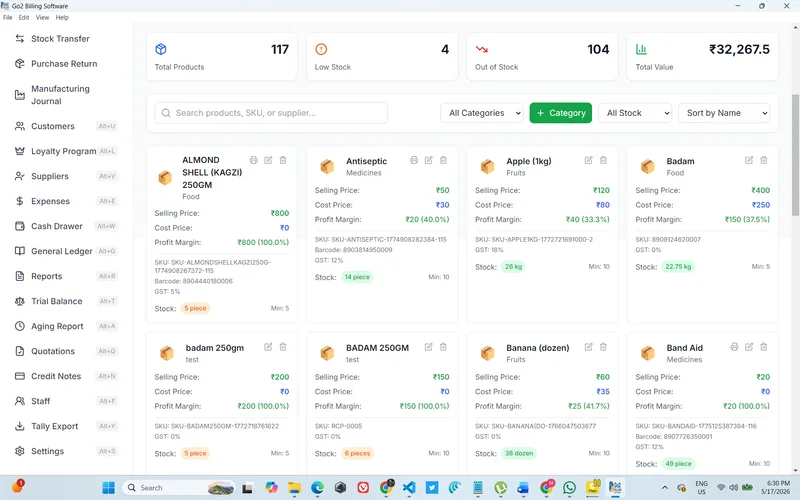Image resolution: width=800 pixels, height=500 pixels.
Task: Open General Ledger section
Action: (66, 251)
